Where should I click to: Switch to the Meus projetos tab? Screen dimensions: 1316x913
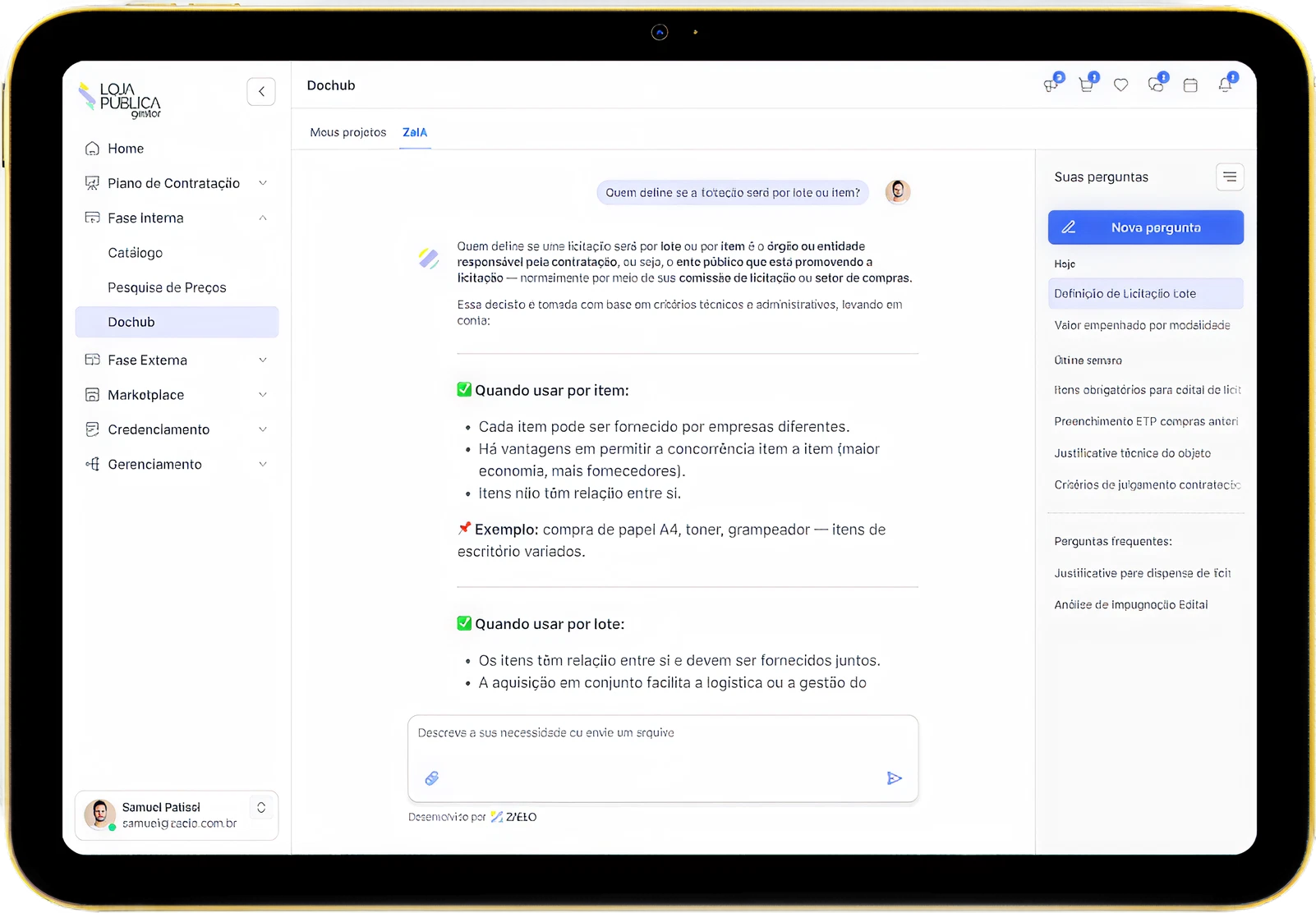pos(347,132)
